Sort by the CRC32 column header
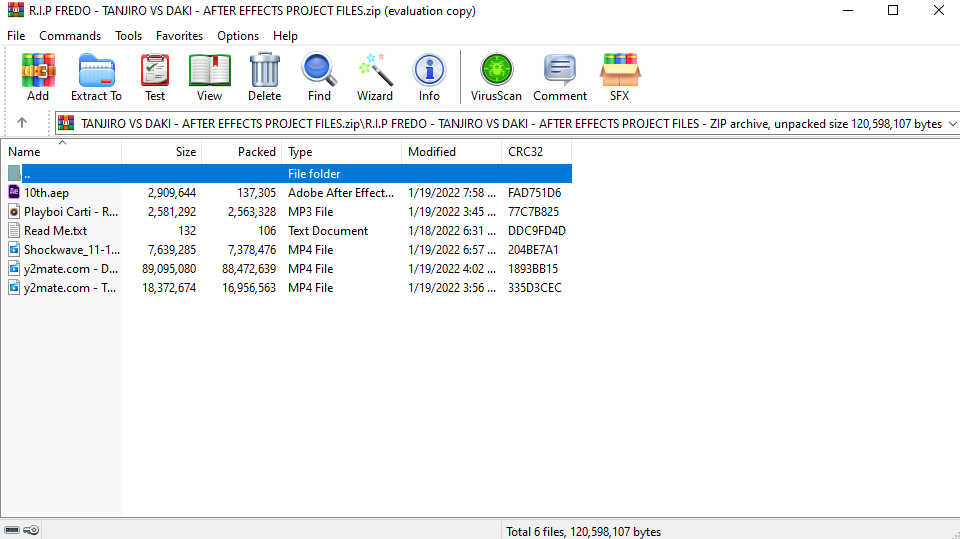The width and height of the screenshot is (960, 539). pos(536,151)
